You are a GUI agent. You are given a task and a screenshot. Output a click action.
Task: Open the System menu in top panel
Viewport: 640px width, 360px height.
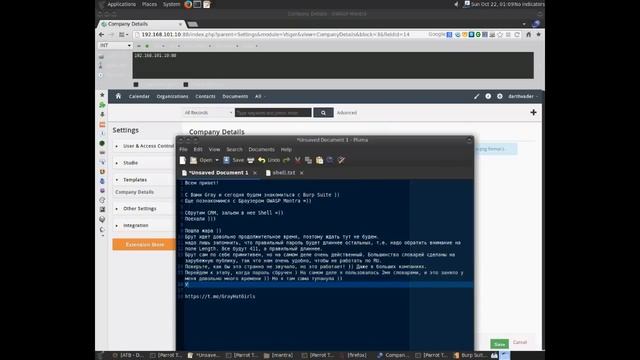tap(171, 4)
